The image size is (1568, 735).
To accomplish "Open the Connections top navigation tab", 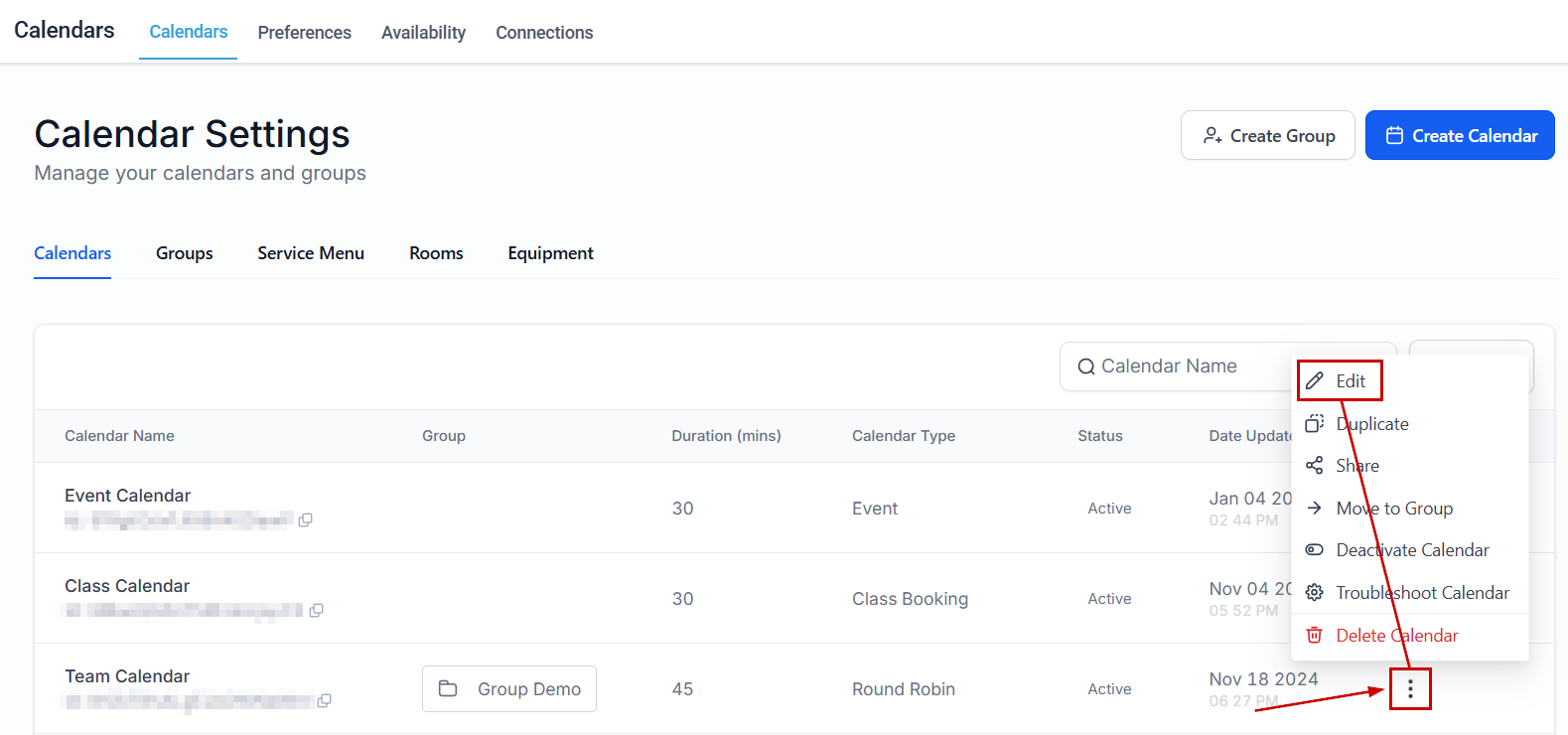I will 544,33.
